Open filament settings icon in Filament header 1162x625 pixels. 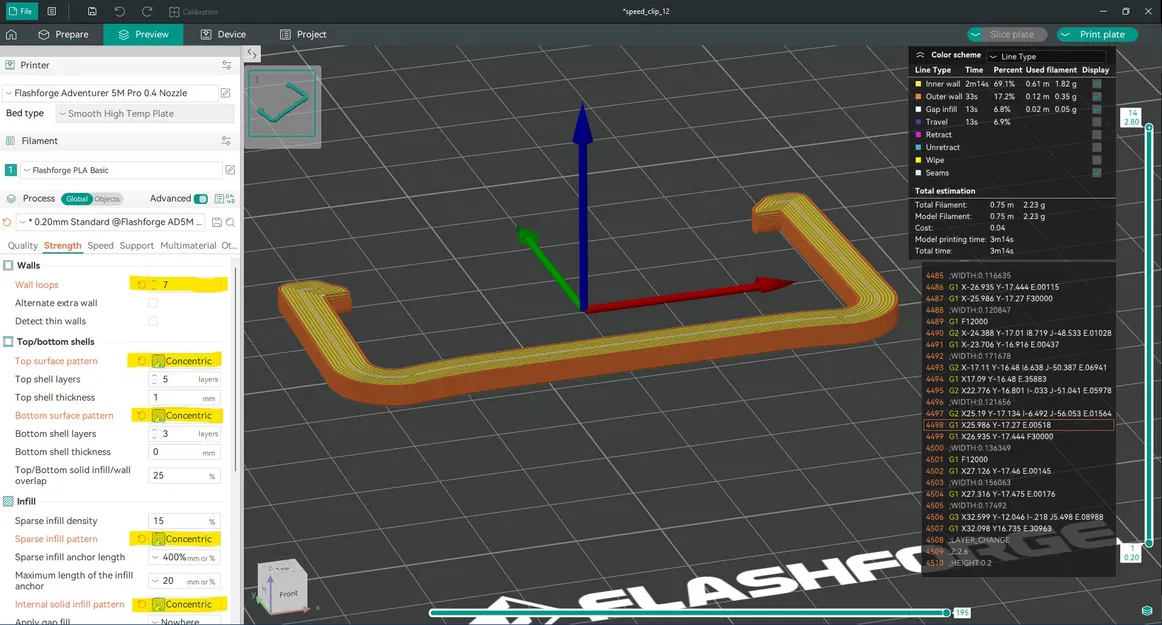click(x=226, y=141)
